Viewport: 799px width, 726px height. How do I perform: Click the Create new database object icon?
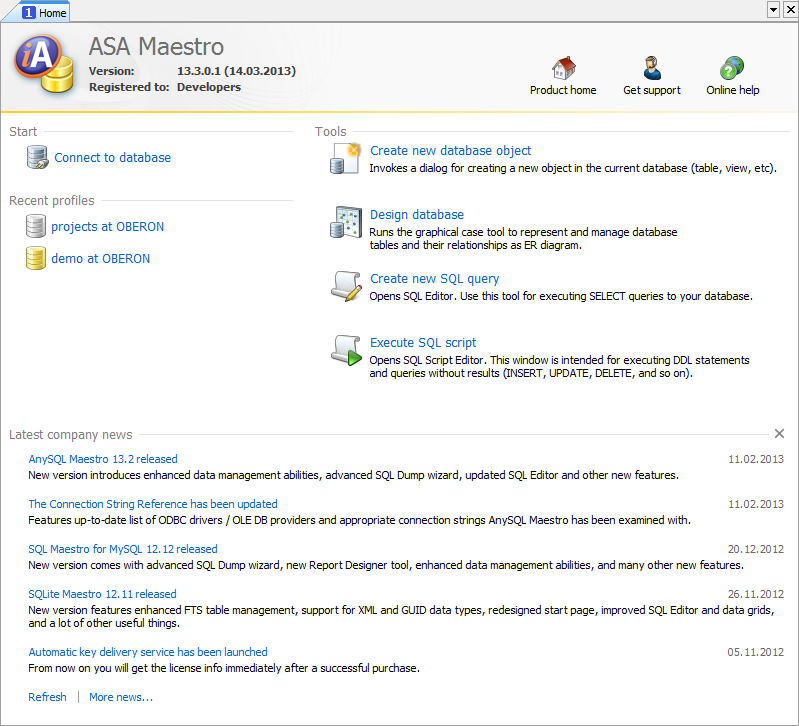(345, 158)
